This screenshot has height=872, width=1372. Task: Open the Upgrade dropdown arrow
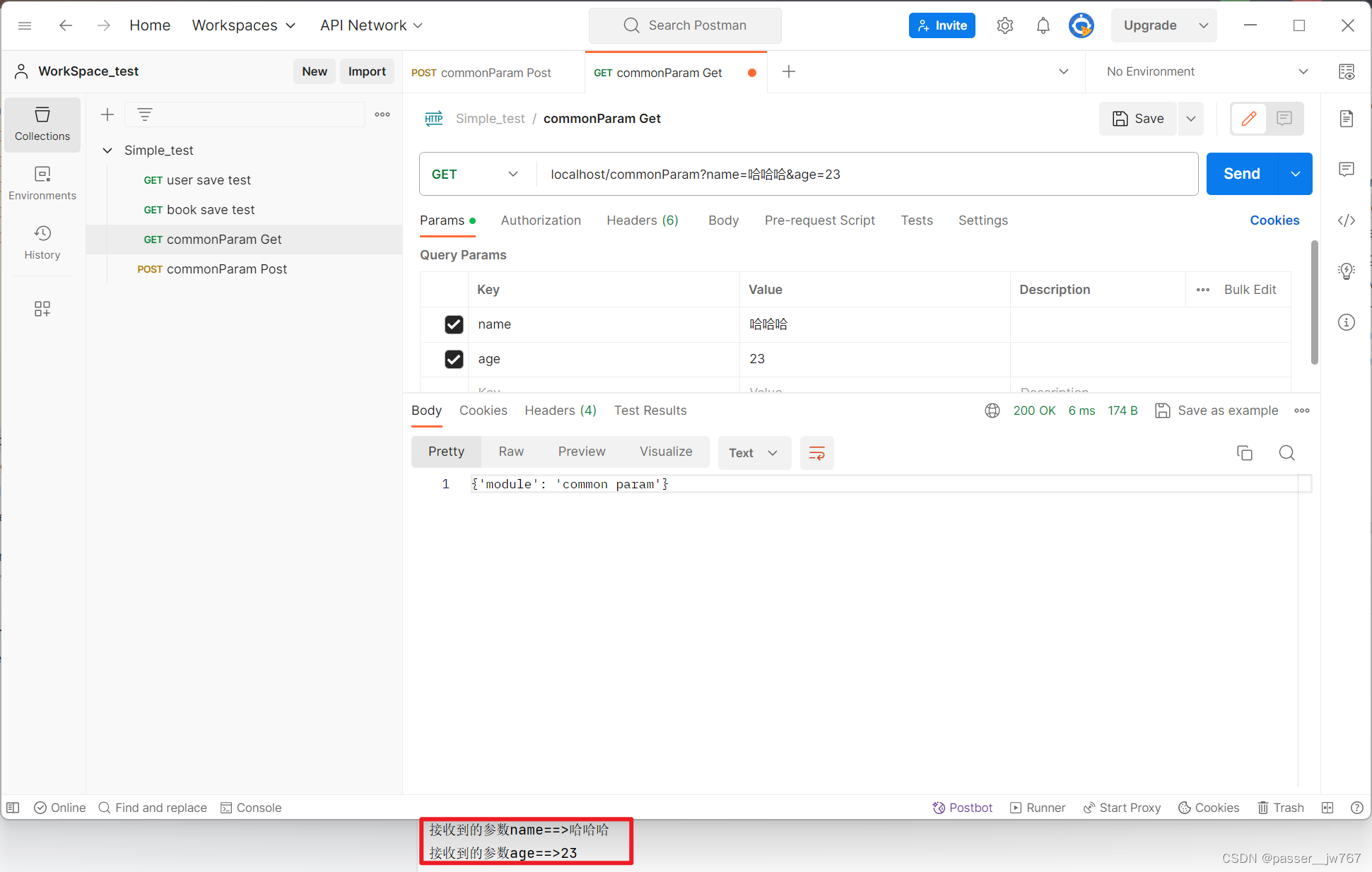coord(1204,25)
